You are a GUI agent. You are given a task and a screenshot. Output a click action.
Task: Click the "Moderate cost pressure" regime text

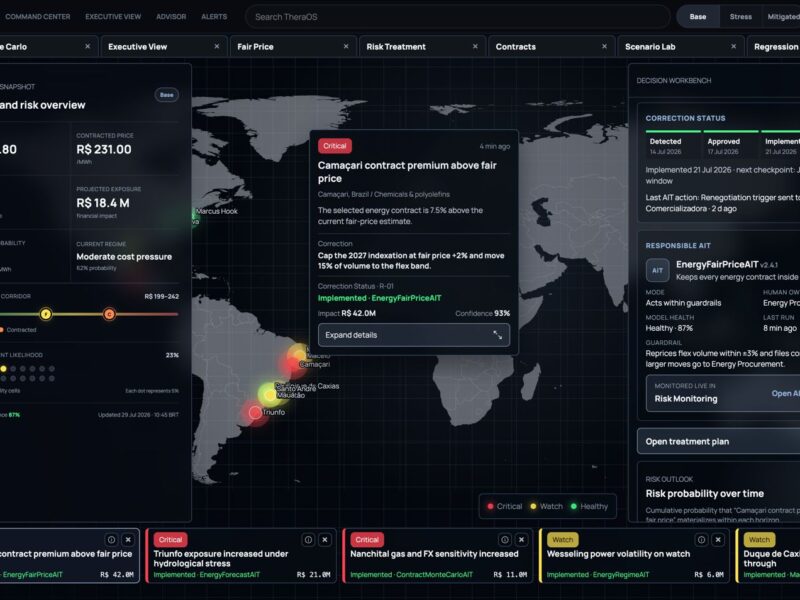tap(124, 257)
